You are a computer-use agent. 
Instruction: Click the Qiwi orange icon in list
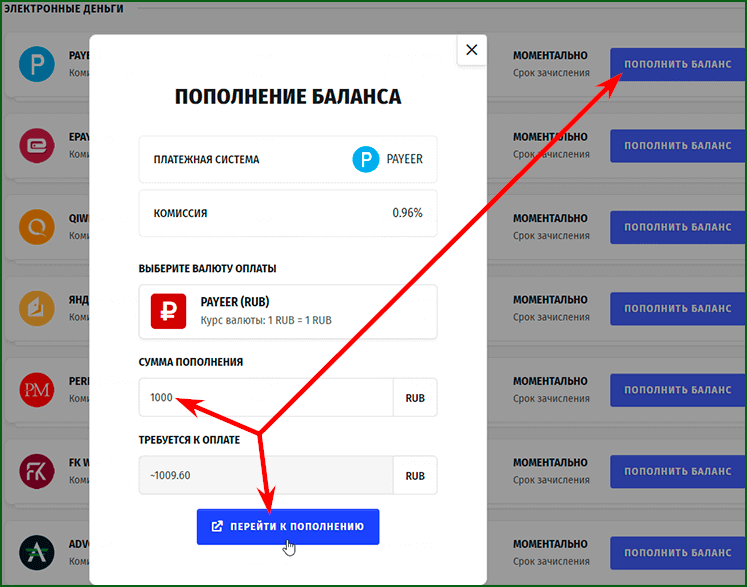click(37, 227)
